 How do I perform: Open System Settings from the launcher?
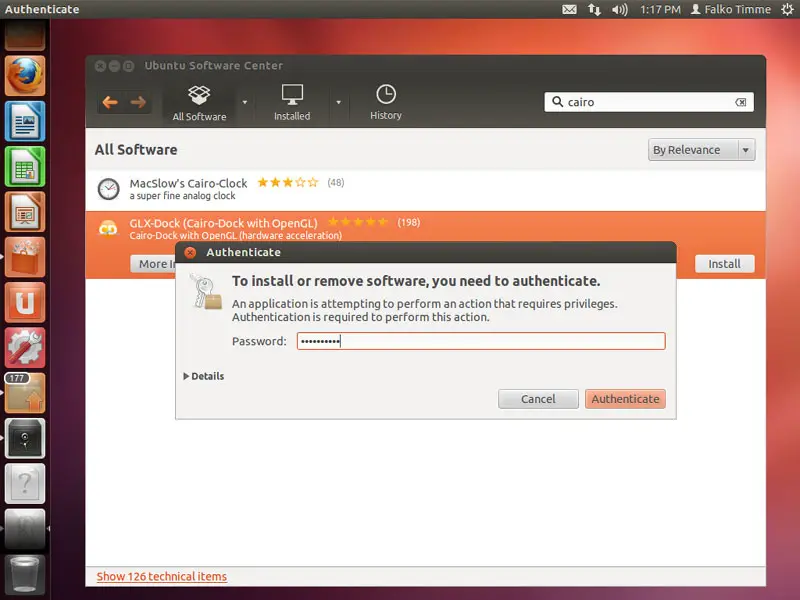tap(25, 347)
